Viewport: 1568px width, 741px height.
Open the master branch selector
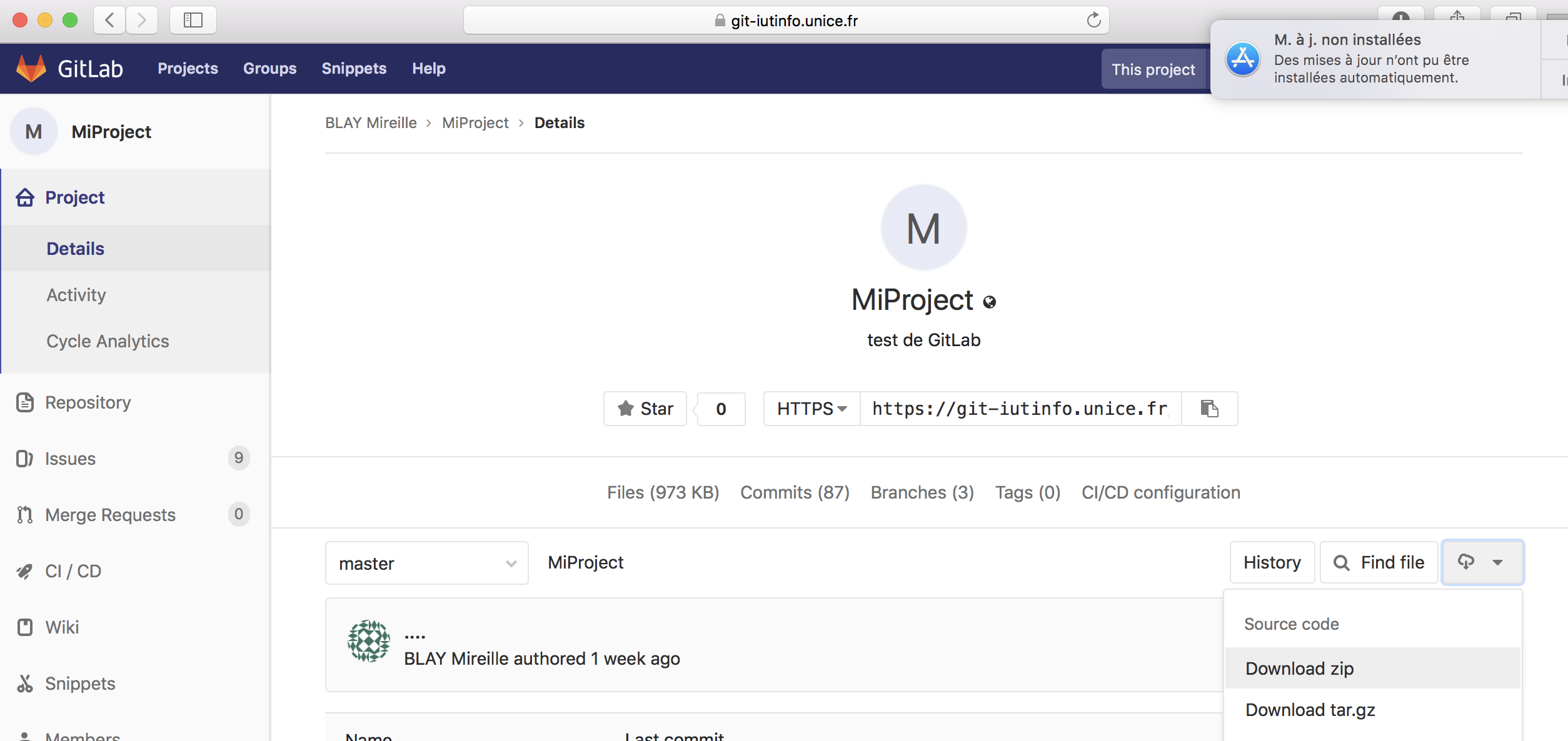(x=426, y=563)
